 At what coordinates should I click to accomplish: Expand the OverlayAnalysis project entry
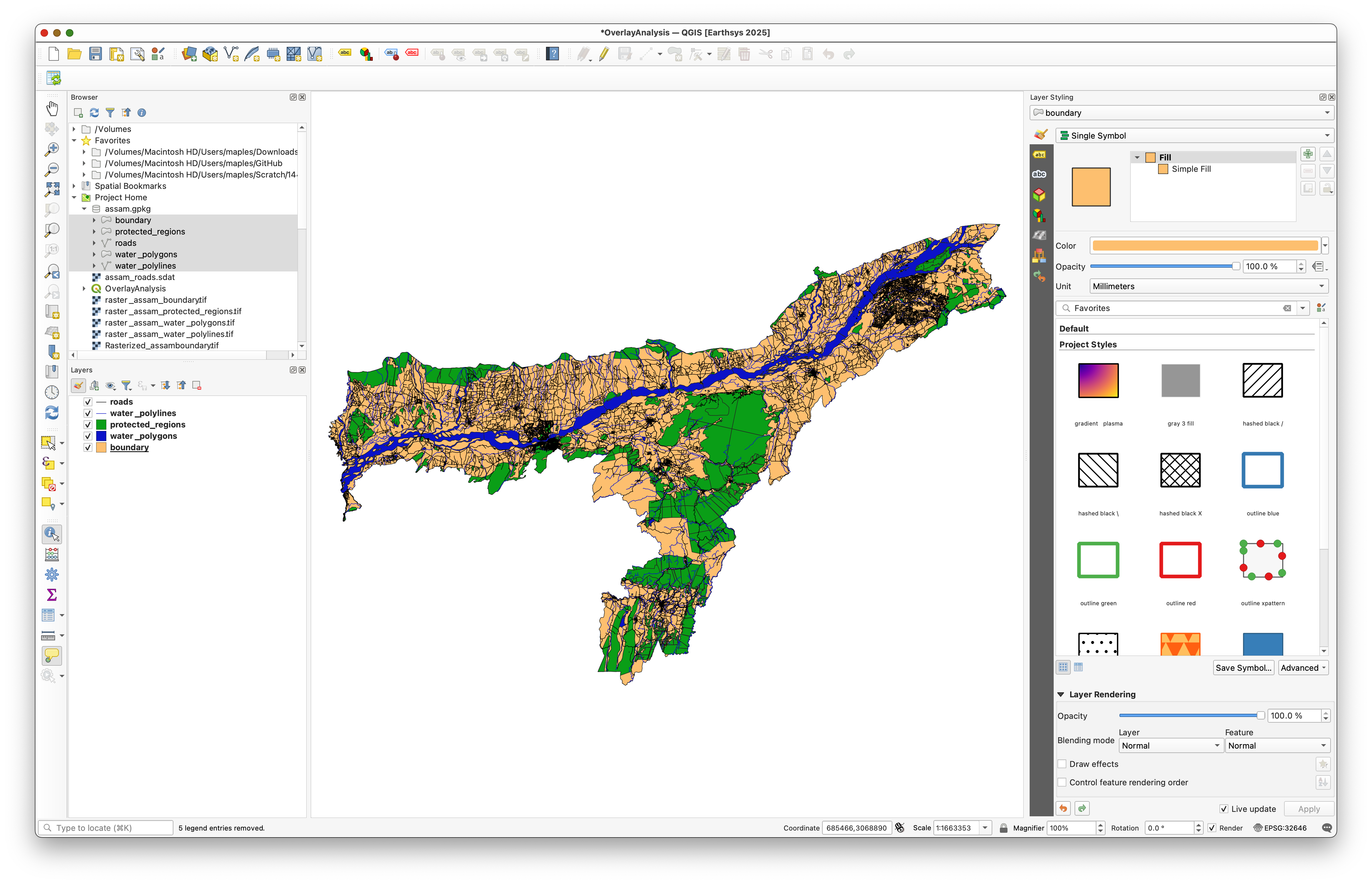pos(84,289)
